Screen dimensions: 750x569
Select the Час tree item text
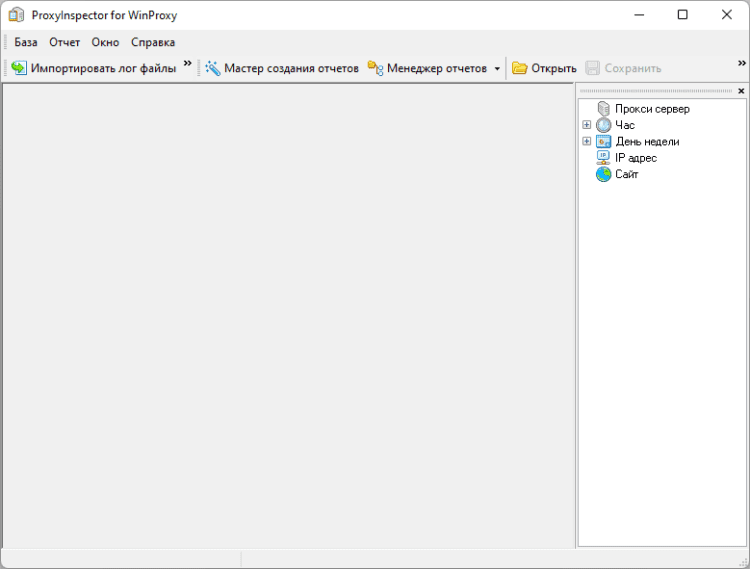(x=625, y=125)
